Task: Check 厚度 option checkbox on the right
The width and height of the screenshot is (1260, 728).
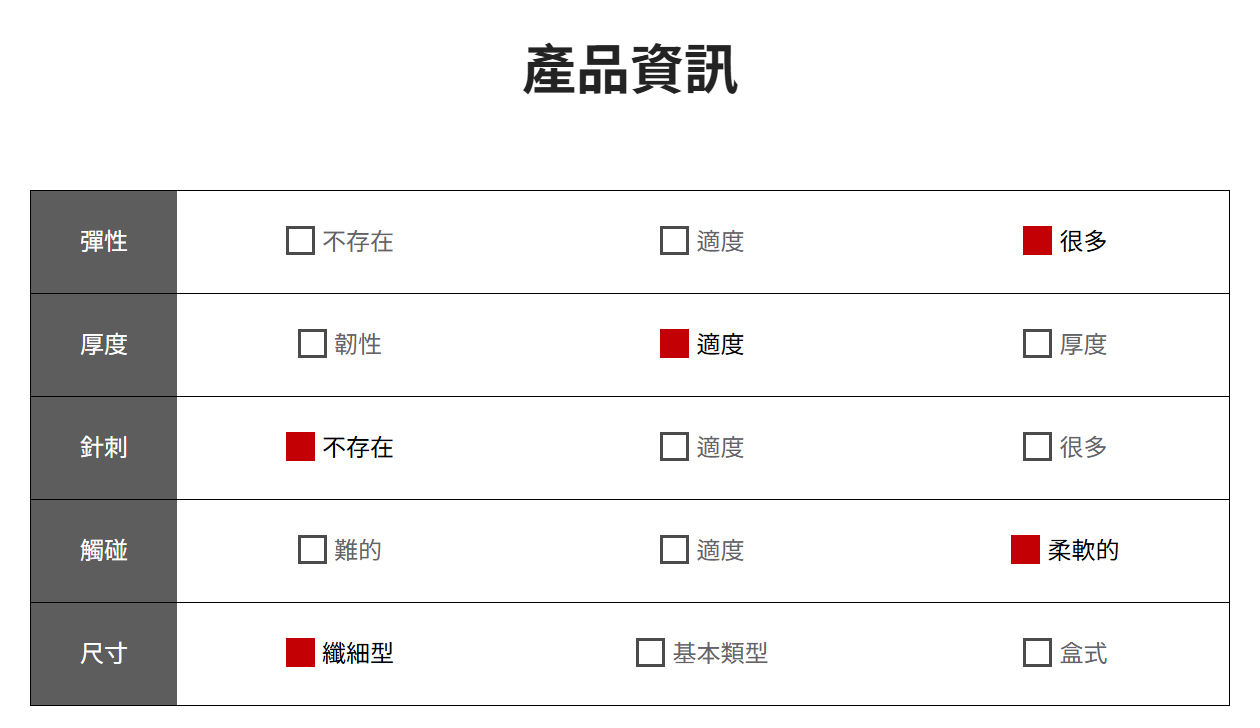Action: pos(1037,344)
